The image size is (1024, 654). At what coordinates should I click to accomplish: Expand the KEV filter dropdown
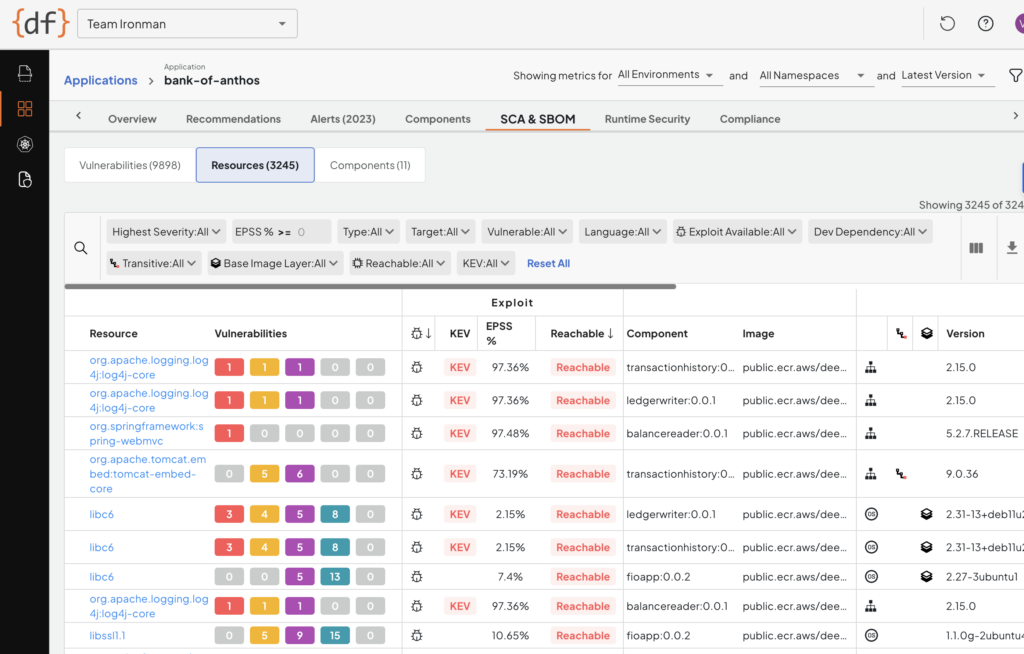click(486, 263)
